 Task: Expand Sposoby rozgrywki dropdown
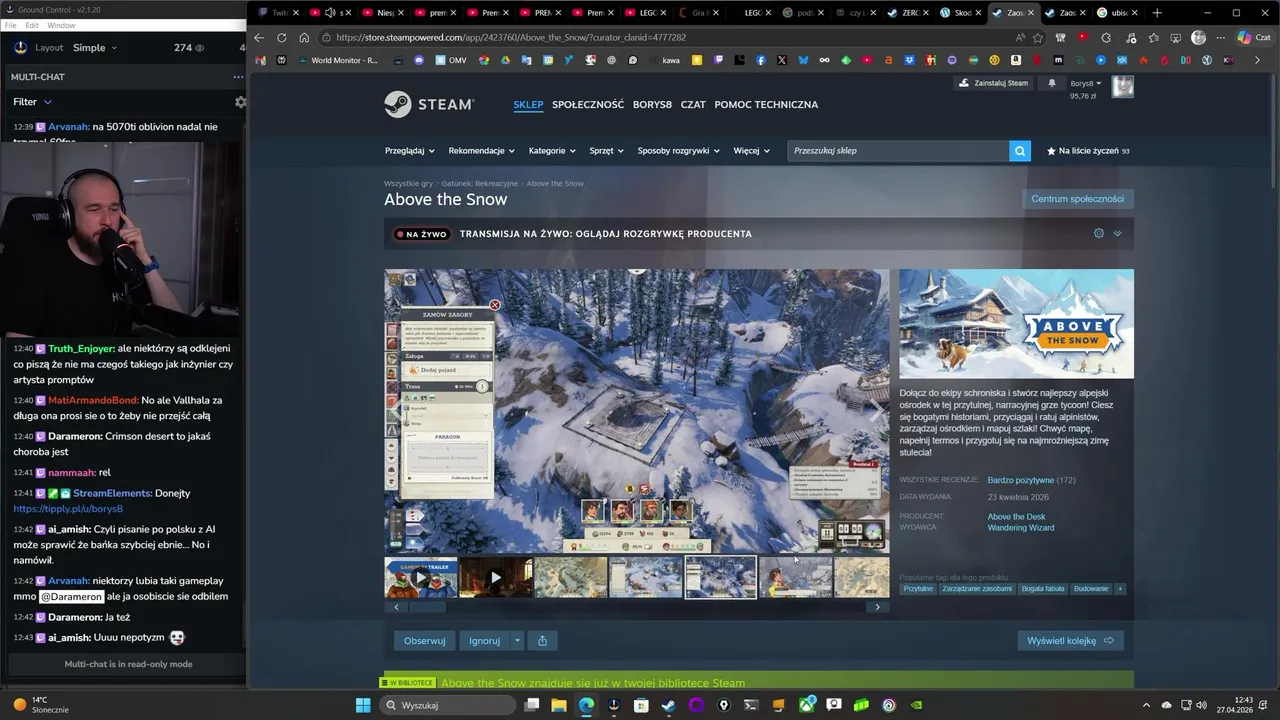[x=678, y=151]
